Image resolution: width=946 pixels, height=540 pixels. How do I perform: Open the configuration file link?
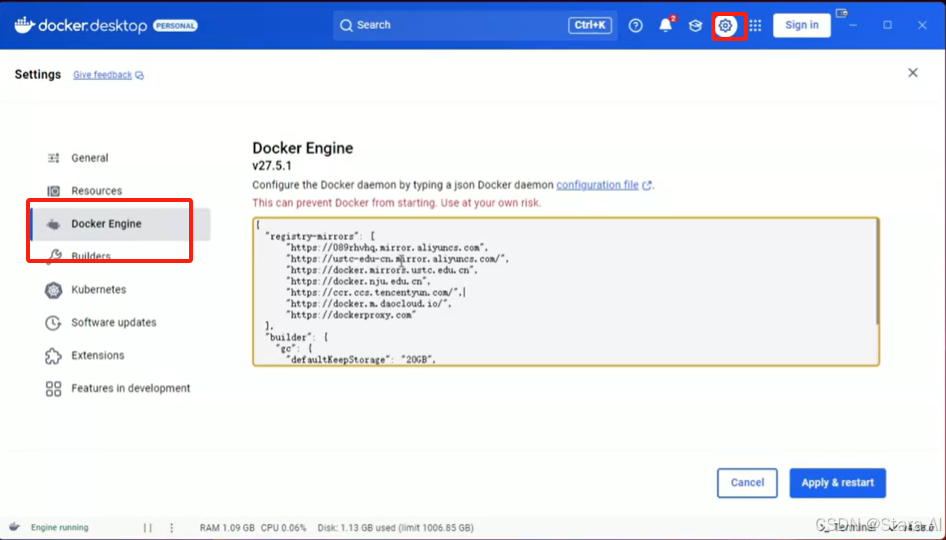pyautogui.click(x=597, y=185)
